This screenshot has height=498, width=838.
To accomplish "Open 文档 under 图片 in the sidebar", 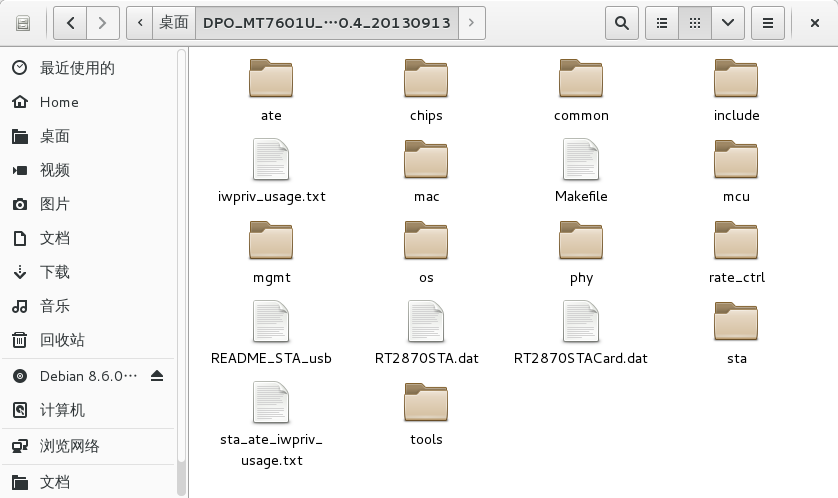I will (x=88, y=238).
